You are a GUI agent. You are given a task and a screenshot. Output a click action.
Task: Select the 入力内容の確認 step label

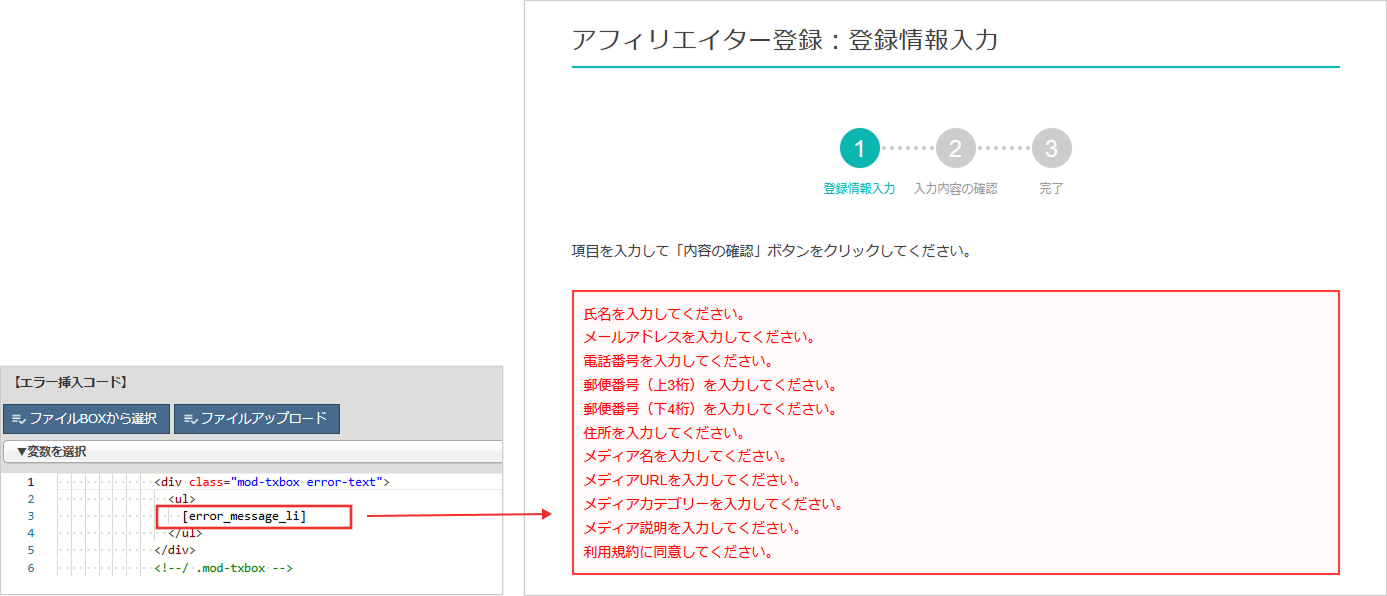pos(956,187)
